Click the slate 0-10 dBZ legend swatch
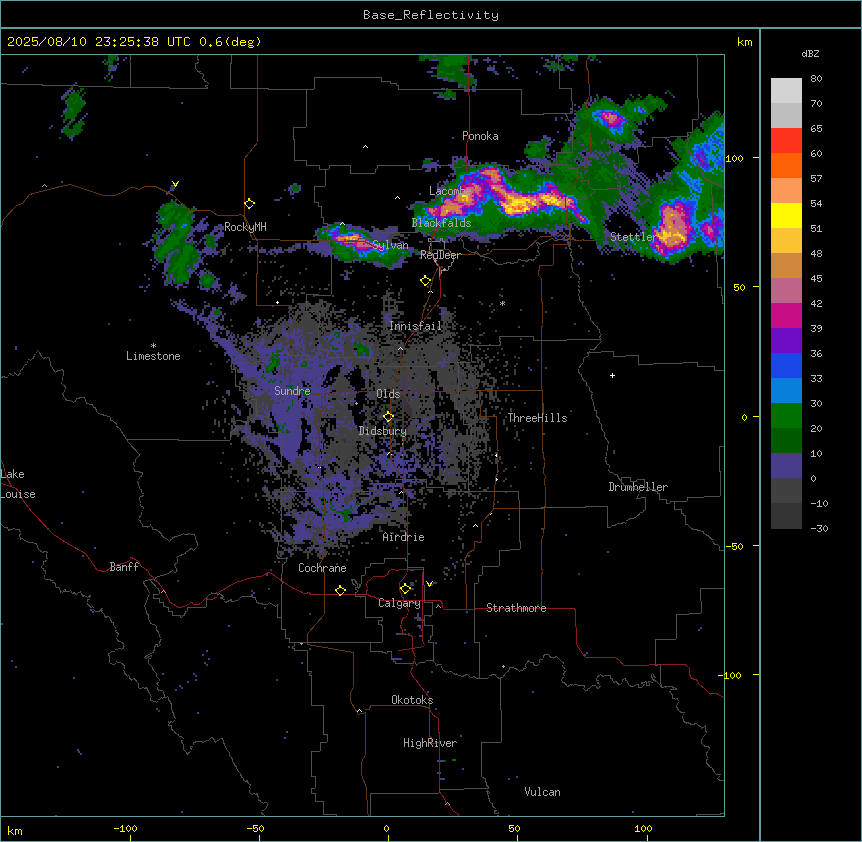Viewport: 862px width, 842px height. point(786,466)
